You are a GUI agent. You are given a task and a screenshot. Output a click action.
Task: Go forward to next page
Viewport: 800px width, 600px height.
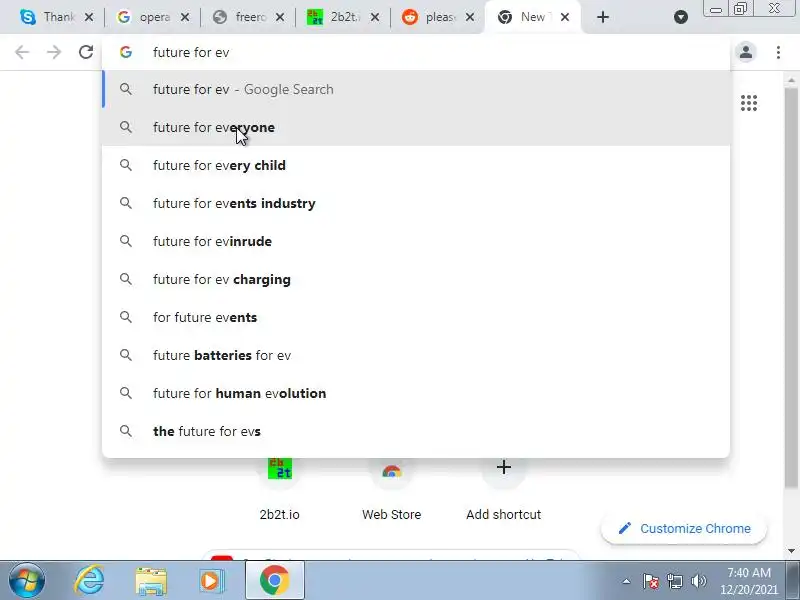coord(54,52)
